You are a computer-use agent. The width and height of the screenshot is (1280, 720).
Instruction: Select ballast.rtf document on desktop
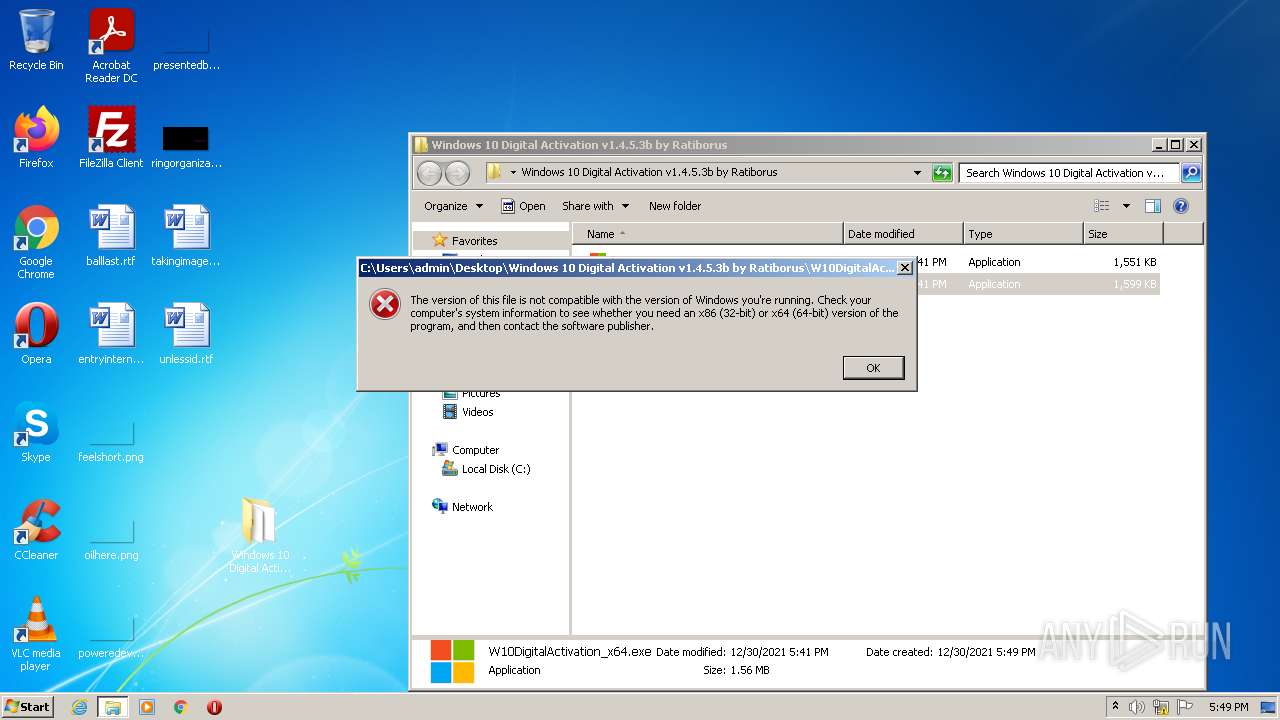pyautogui.click(x=111, y=236)
